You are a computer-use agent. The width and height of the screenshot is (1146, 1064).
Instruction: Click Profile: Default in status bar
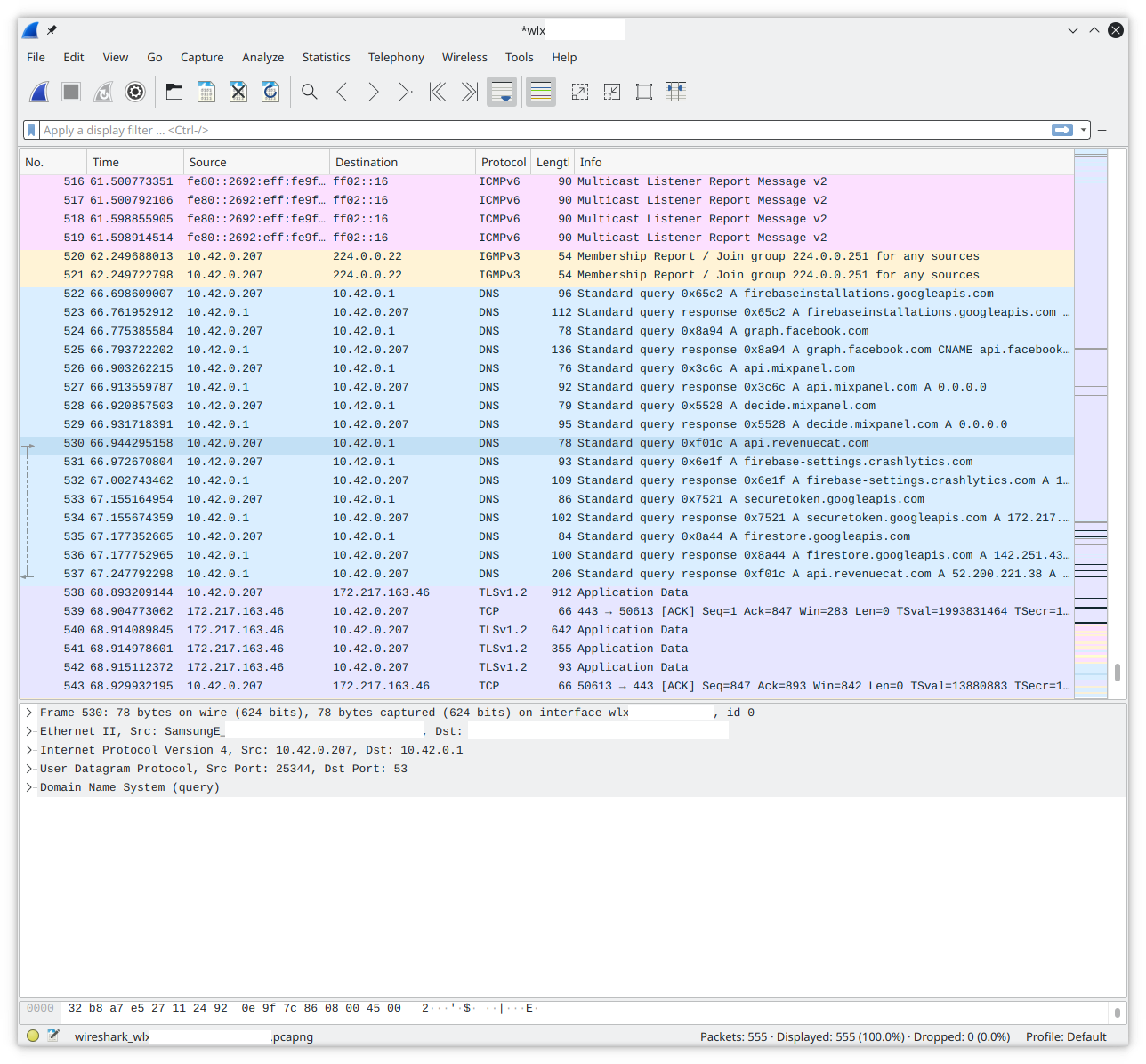pyautogui.click(x=1065, y=1036)
